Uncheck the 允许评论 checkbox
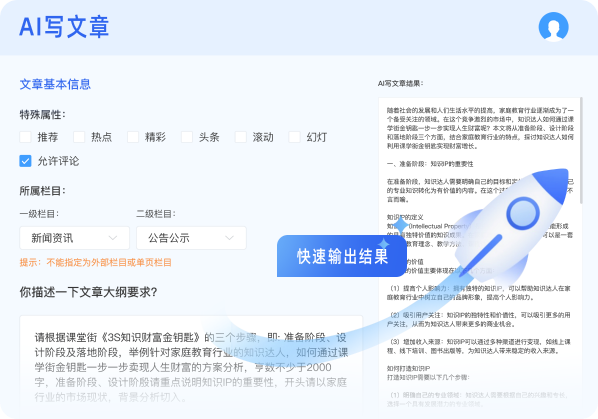The width and height of the screenshot is (598, 419). (x=25, y=161)
